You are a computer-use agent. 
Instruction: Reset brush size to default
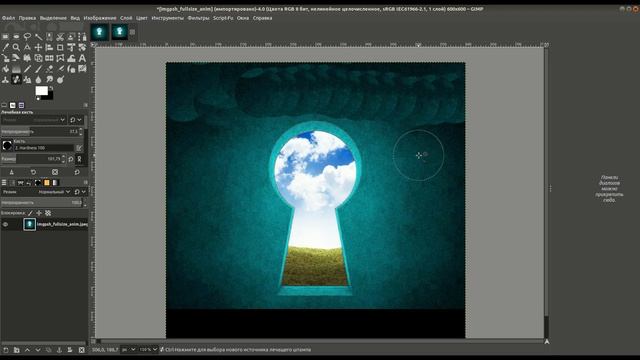click(x=71, y=159)
